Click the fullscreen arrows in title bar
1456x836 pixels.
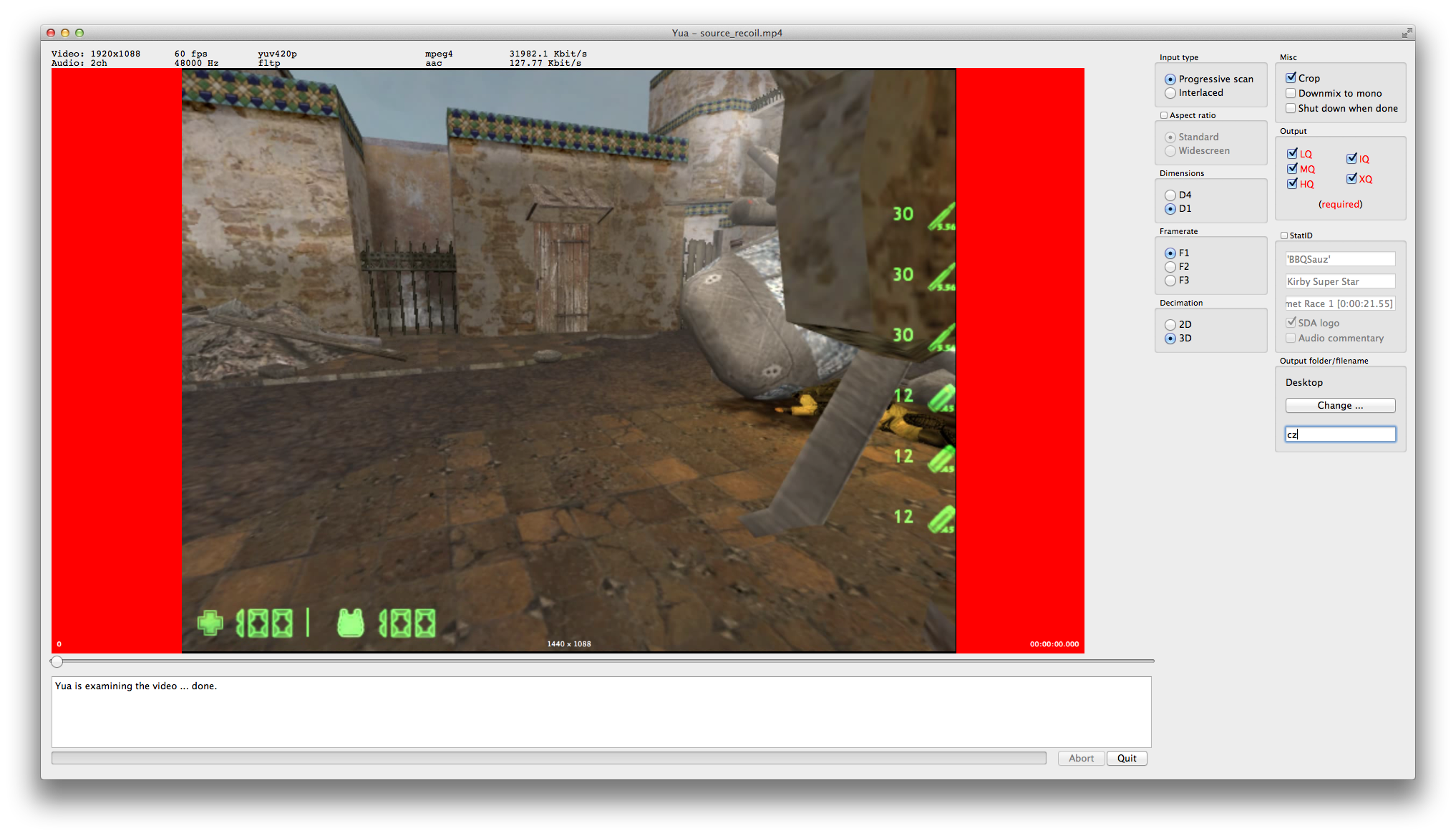(x=1407, y=33)
